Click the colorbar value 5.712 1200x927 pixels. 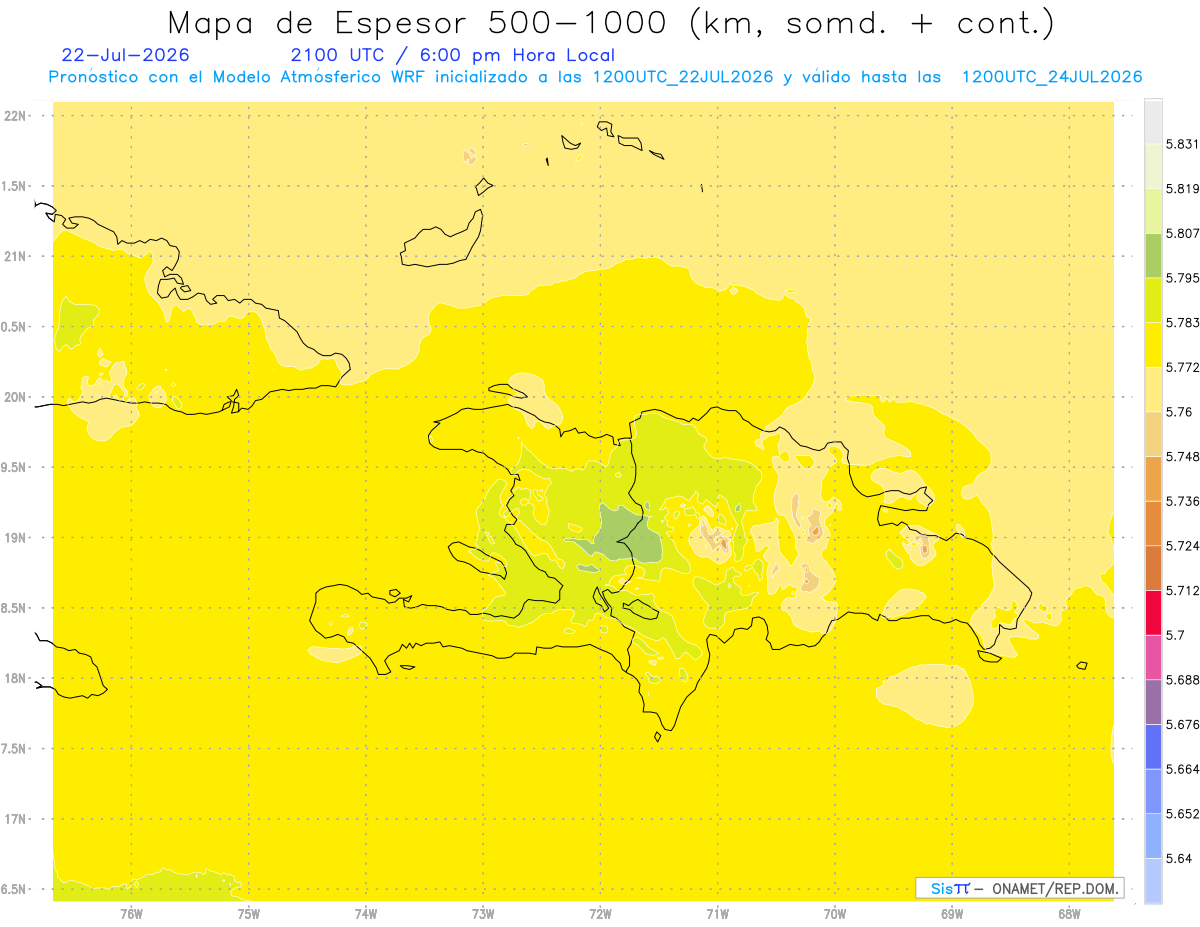(x=1182, y=590)
